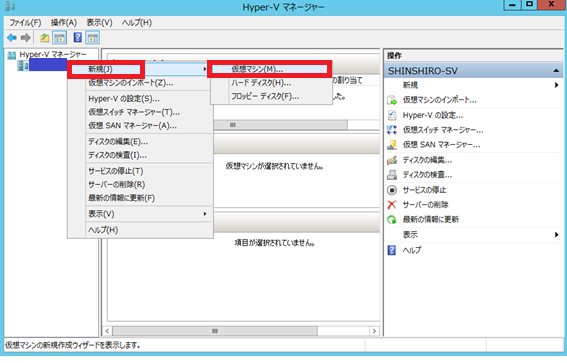Click the bottom horizontal scrollbar thumb
This screenshot has width=567, height=363.
[215, 331]
